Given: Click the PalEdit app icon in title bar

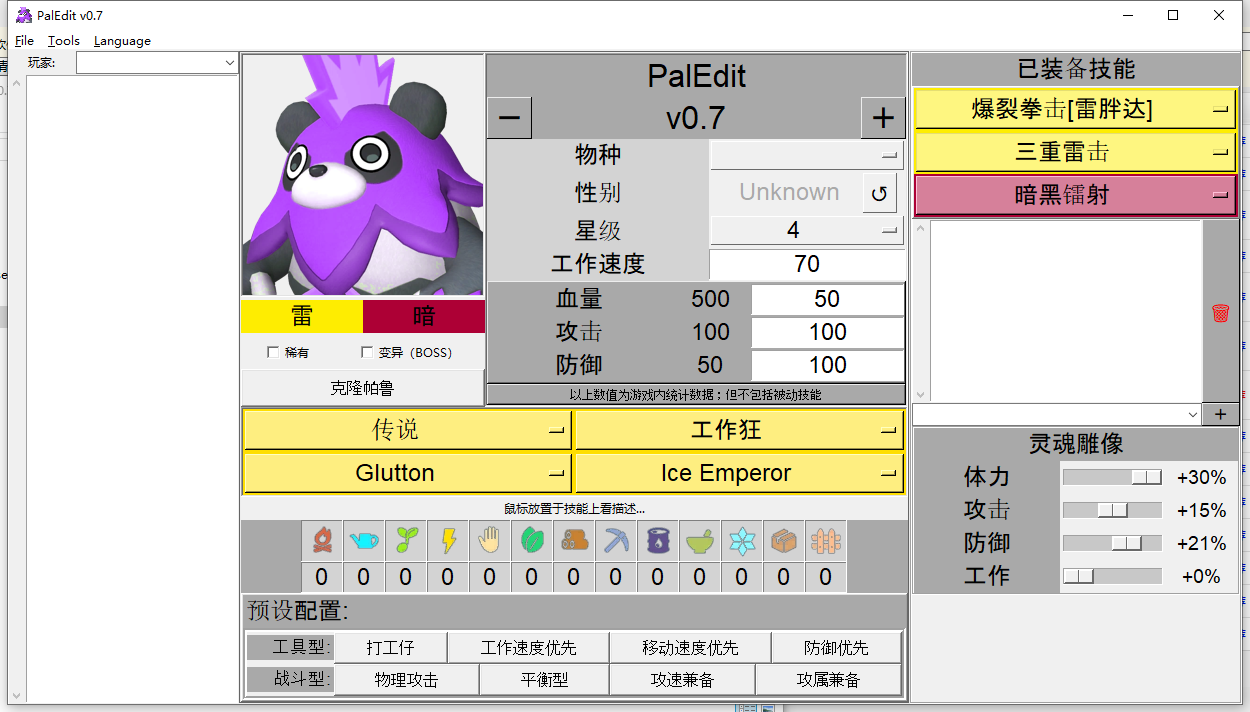Looking at the screenshot, I should click(x=23, y=15).
